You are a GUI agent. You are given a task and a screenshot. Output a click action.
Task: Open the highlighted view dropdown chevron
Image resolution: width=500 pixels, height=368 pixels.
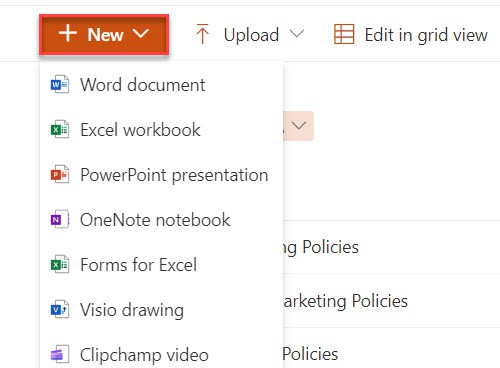pos(299,126)
